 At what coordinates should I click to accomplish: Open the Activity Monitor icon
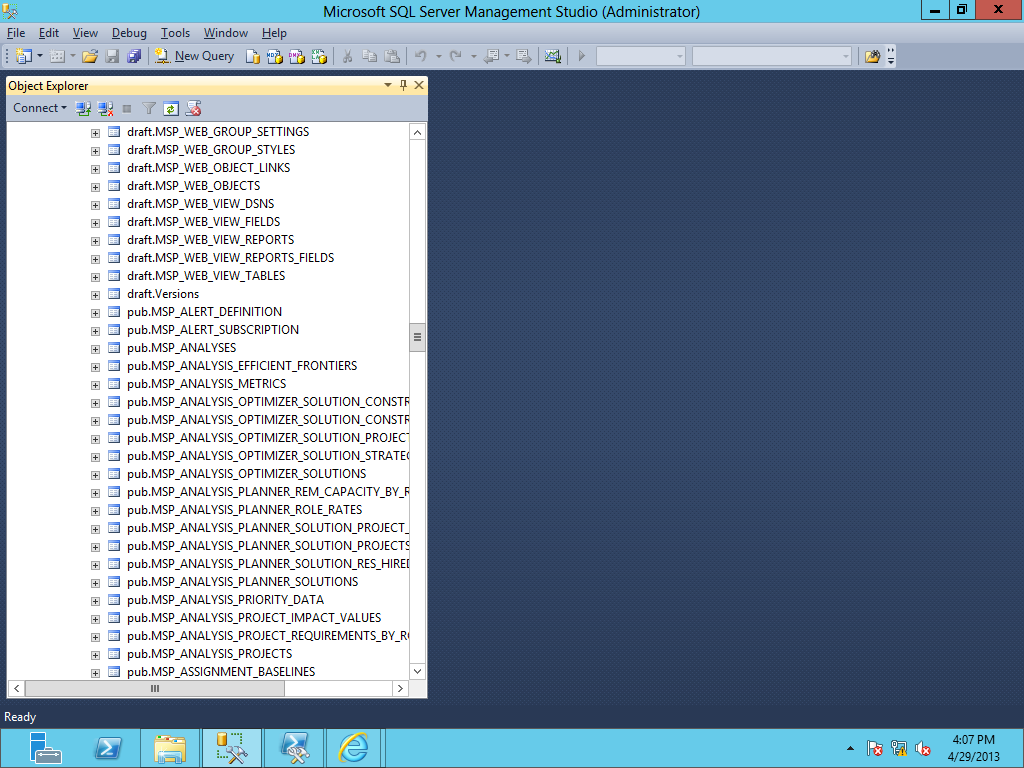[552, 56]
